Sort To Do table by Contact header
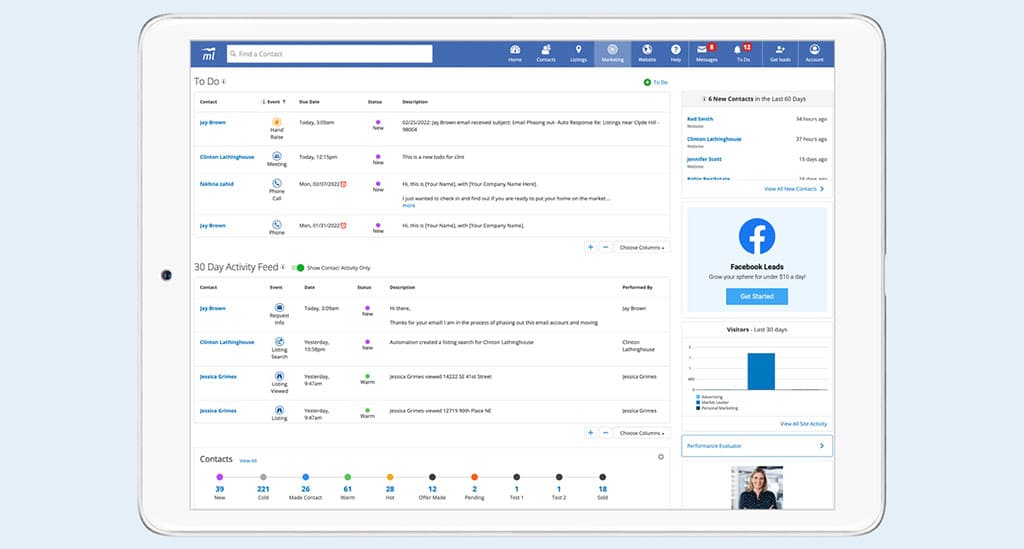 pos(208,102)
